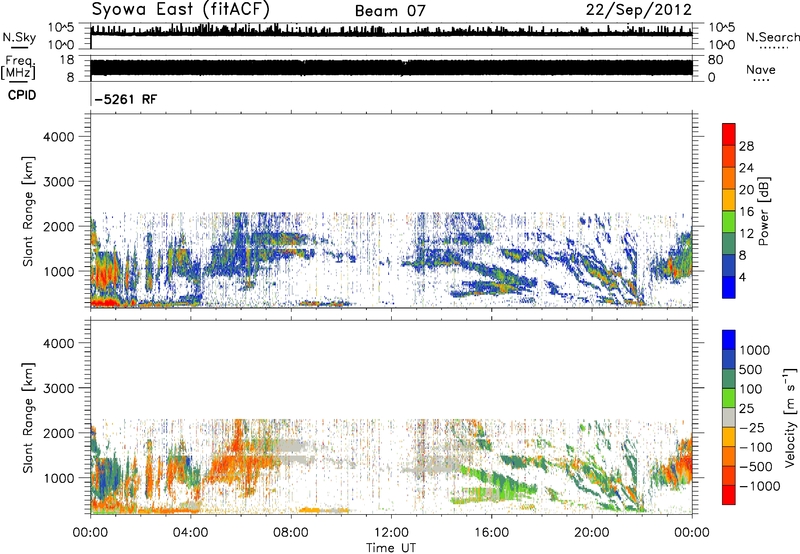
Task: Click the 'Beam 07' label
Action: (x=390, y=11)
